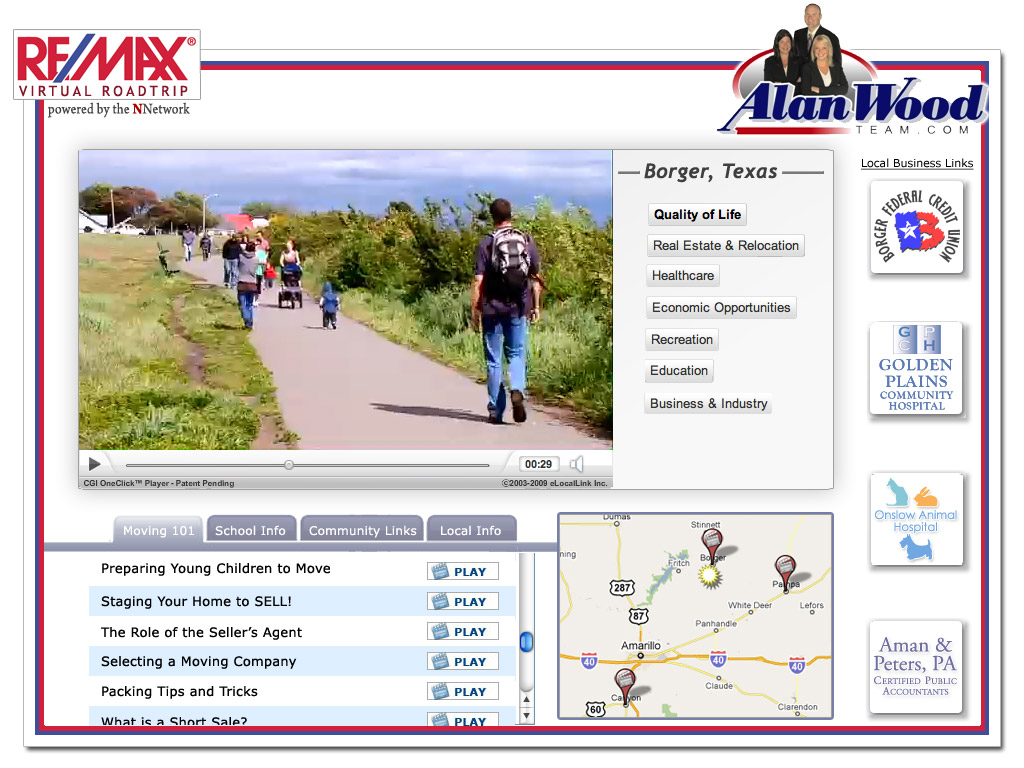This screenshot has width=1024, height=768.
Task: Play "Selecting a Moving Company" video
Action: pos(462,662)
